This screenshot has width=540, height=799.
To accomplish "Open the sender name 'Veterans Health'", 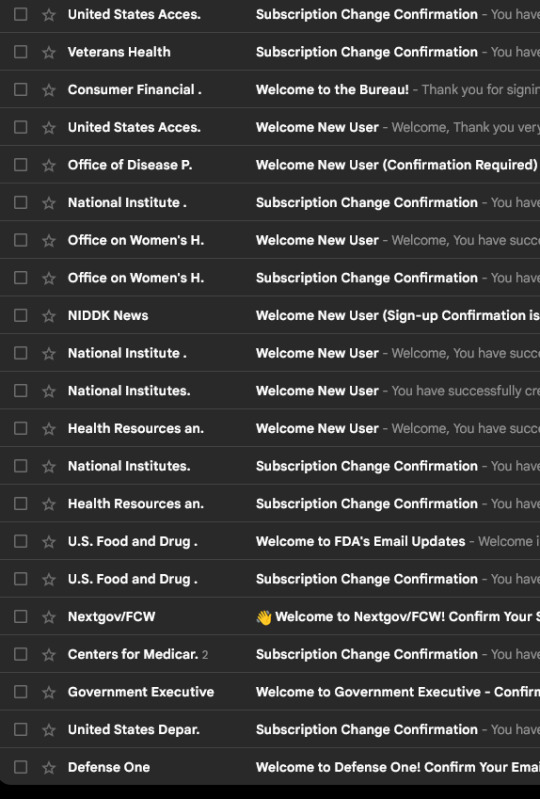I will tap(119, 52).
